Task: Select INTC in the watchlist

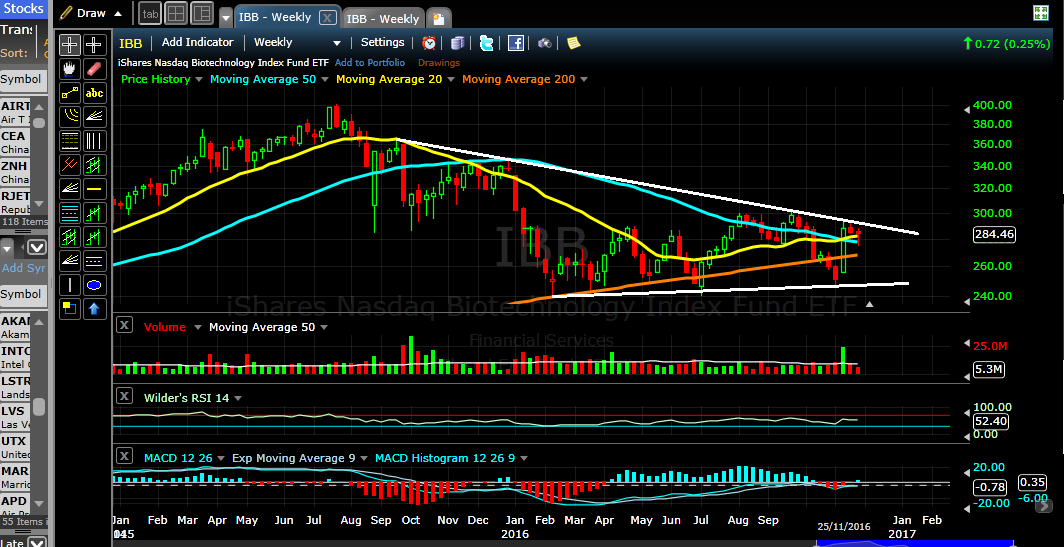Action: tap(15, 358)
